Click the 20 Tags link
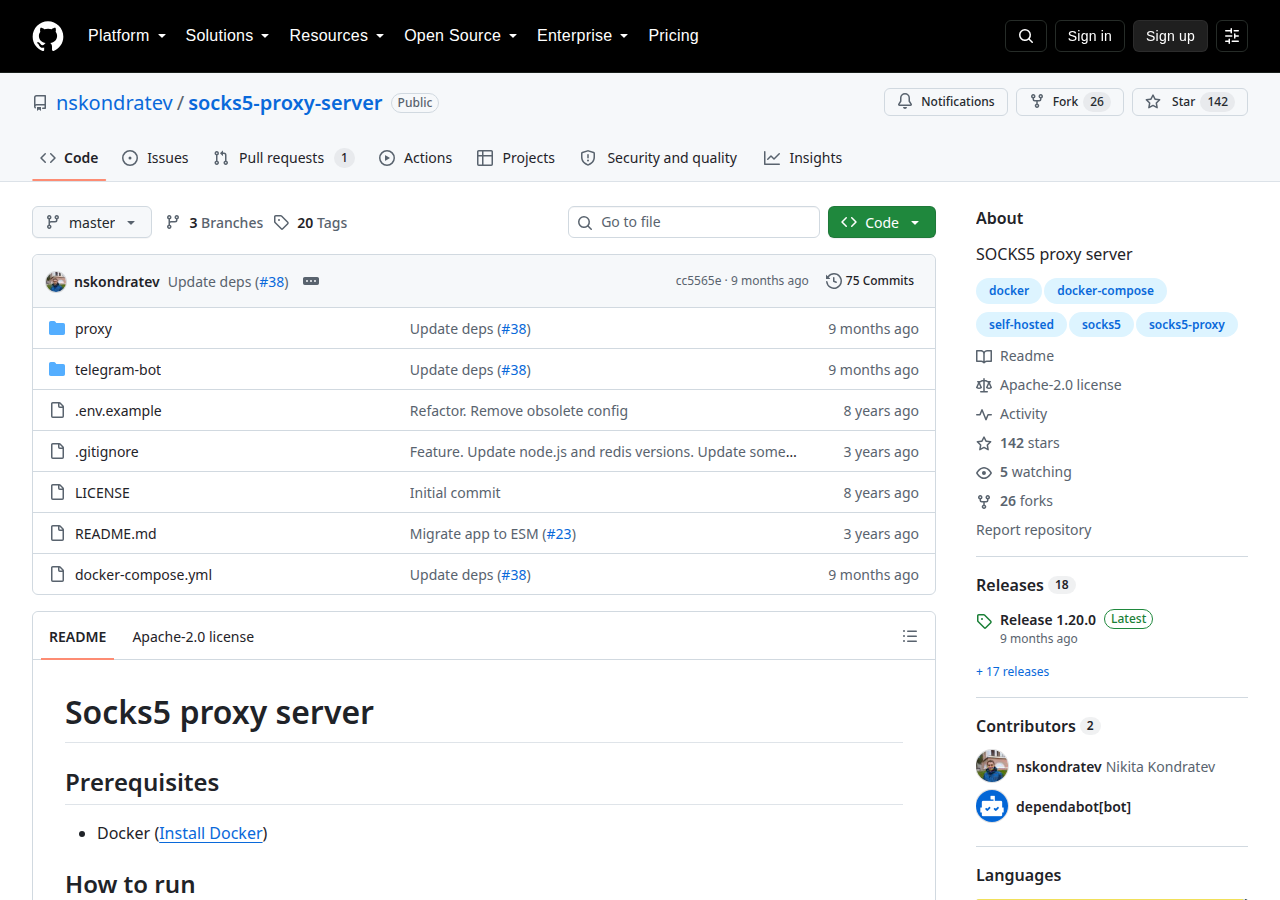1280x900 pixels. 311,223
